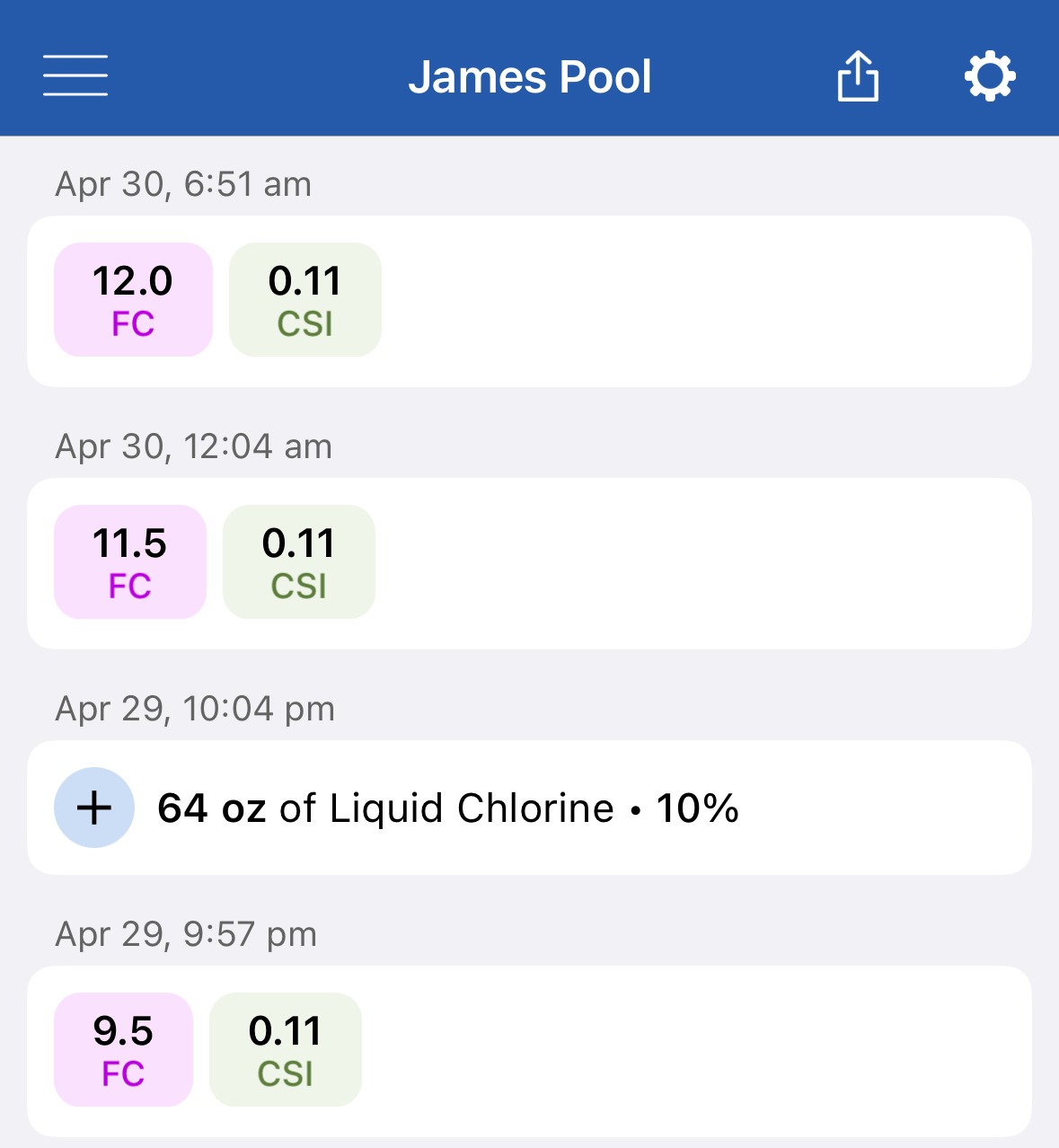This screenshot has height=1148, width=1059.
Task: Tap the CSI badge in the 12:04 am entry
Action: (299, 561)
